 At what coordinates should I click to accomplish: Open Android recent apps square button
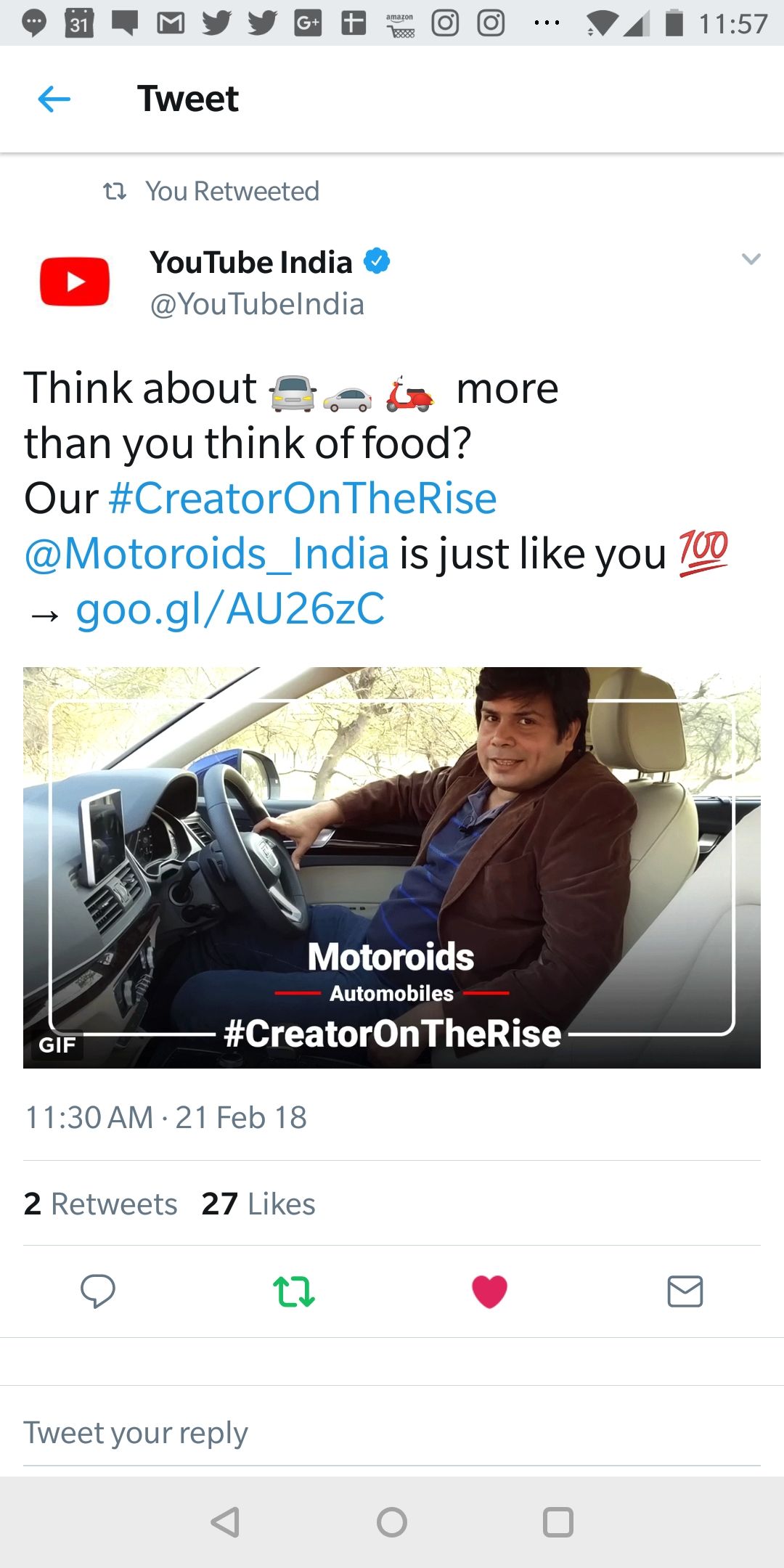[558, 1522]
